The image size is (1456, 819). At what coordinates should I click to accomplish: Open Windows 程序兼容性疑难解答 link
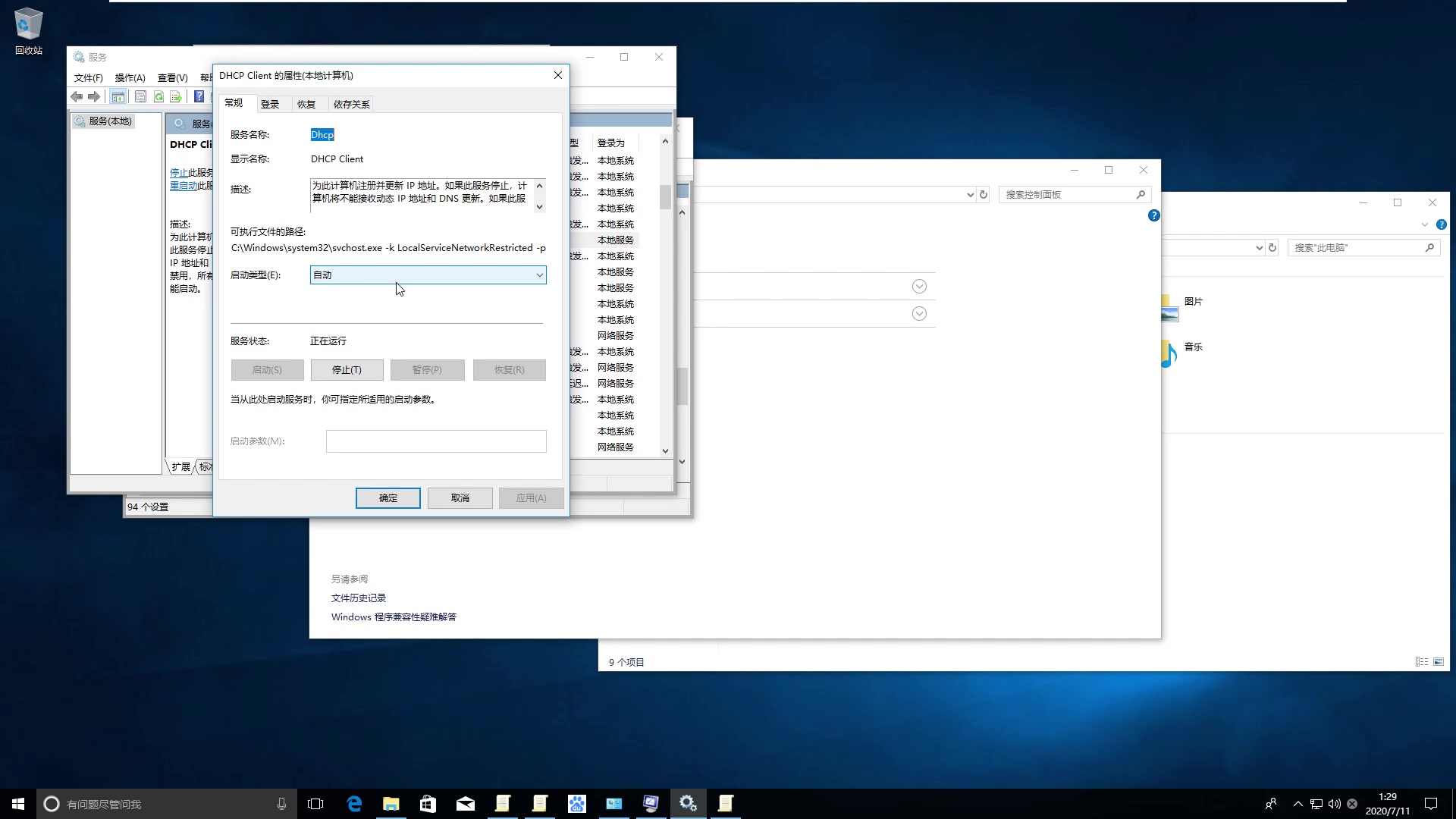pos(394,617)
